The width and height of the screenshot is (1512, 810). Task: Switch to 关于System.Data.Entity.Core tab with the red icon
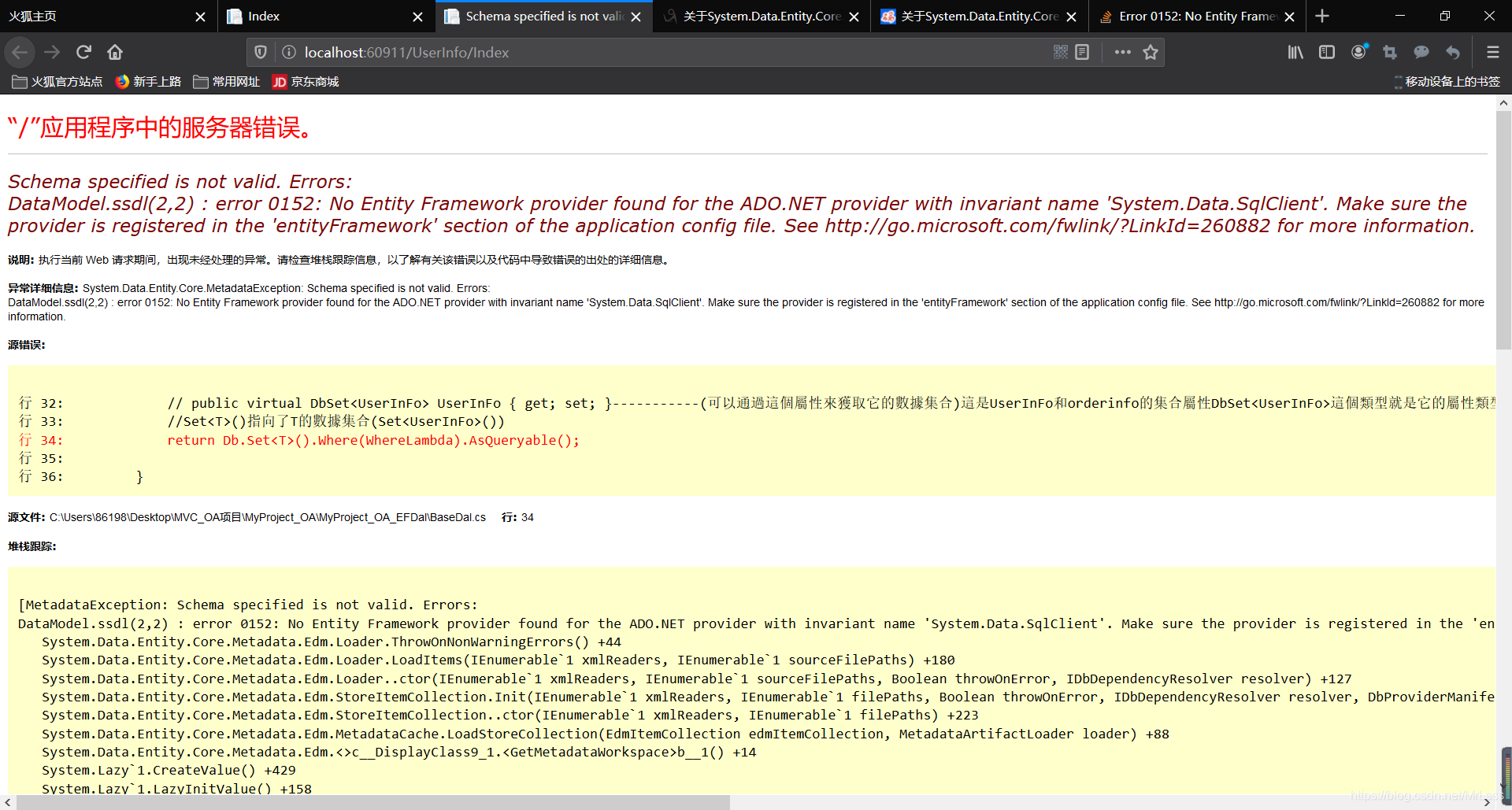click(x=979, y=17)
